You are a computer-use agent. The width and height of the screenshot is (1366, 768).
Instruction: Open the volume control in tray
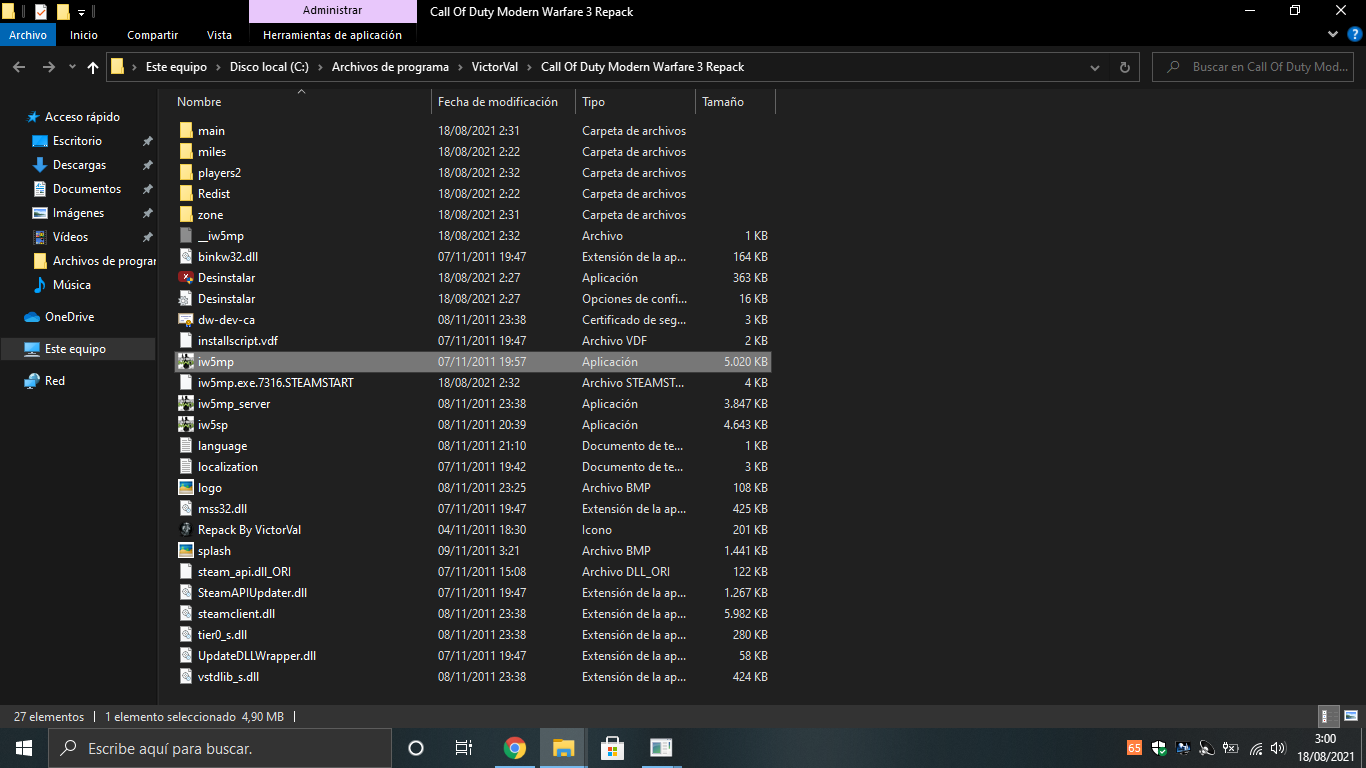[1279, 748]
